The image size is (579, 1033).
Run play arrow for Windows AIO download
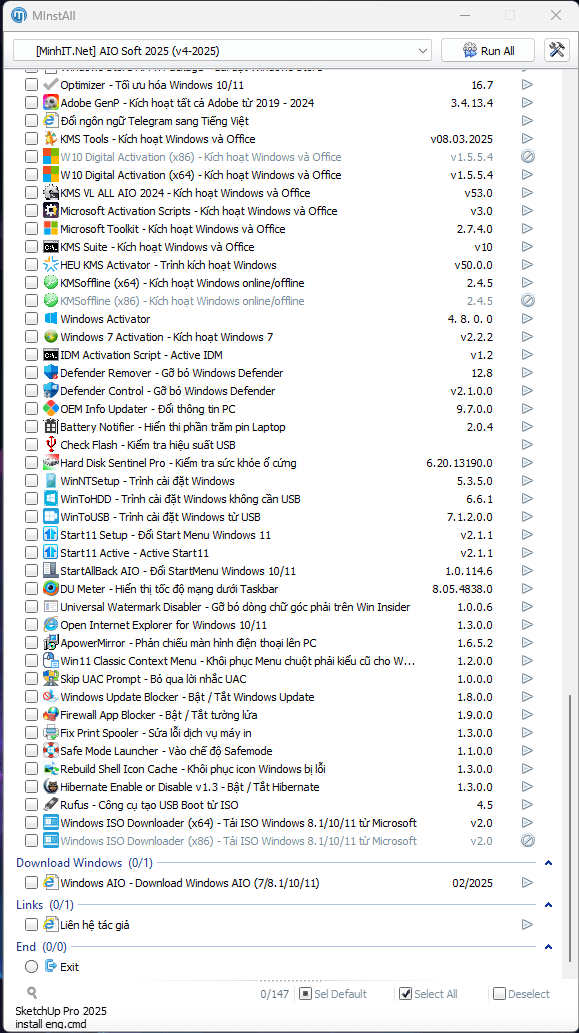coord(527,883)
